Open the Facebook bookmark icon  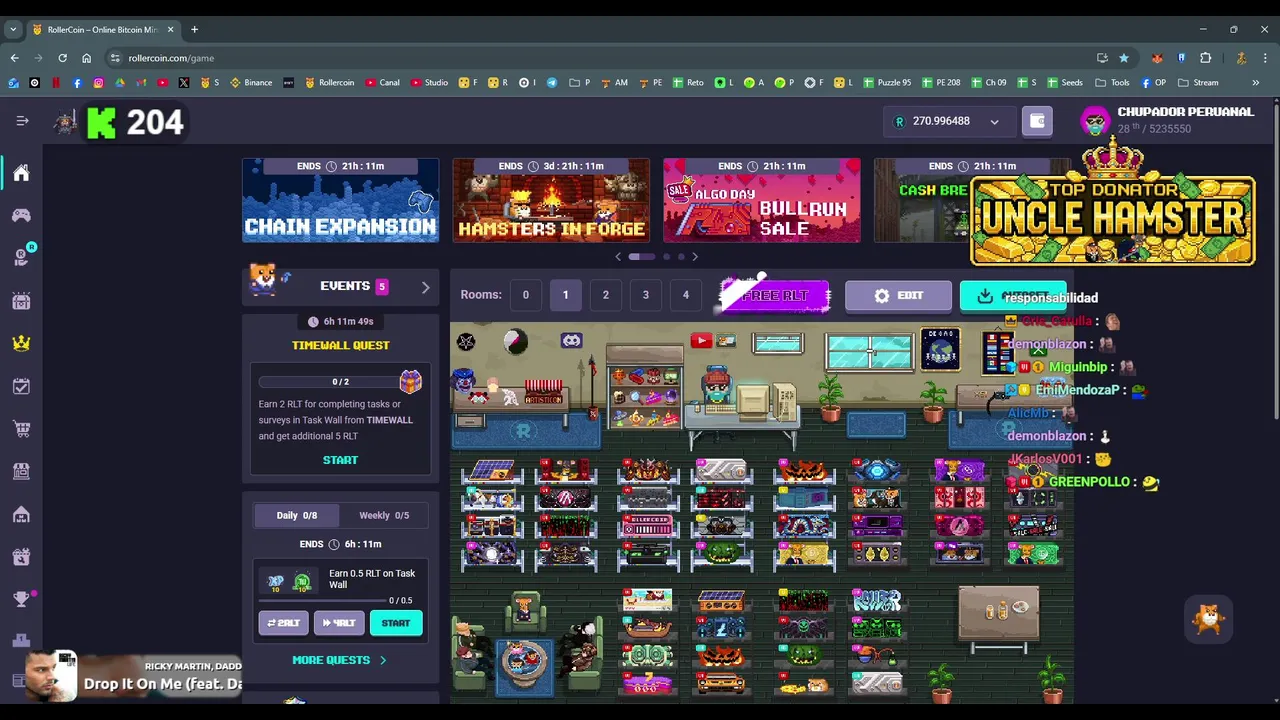(77, 82)
